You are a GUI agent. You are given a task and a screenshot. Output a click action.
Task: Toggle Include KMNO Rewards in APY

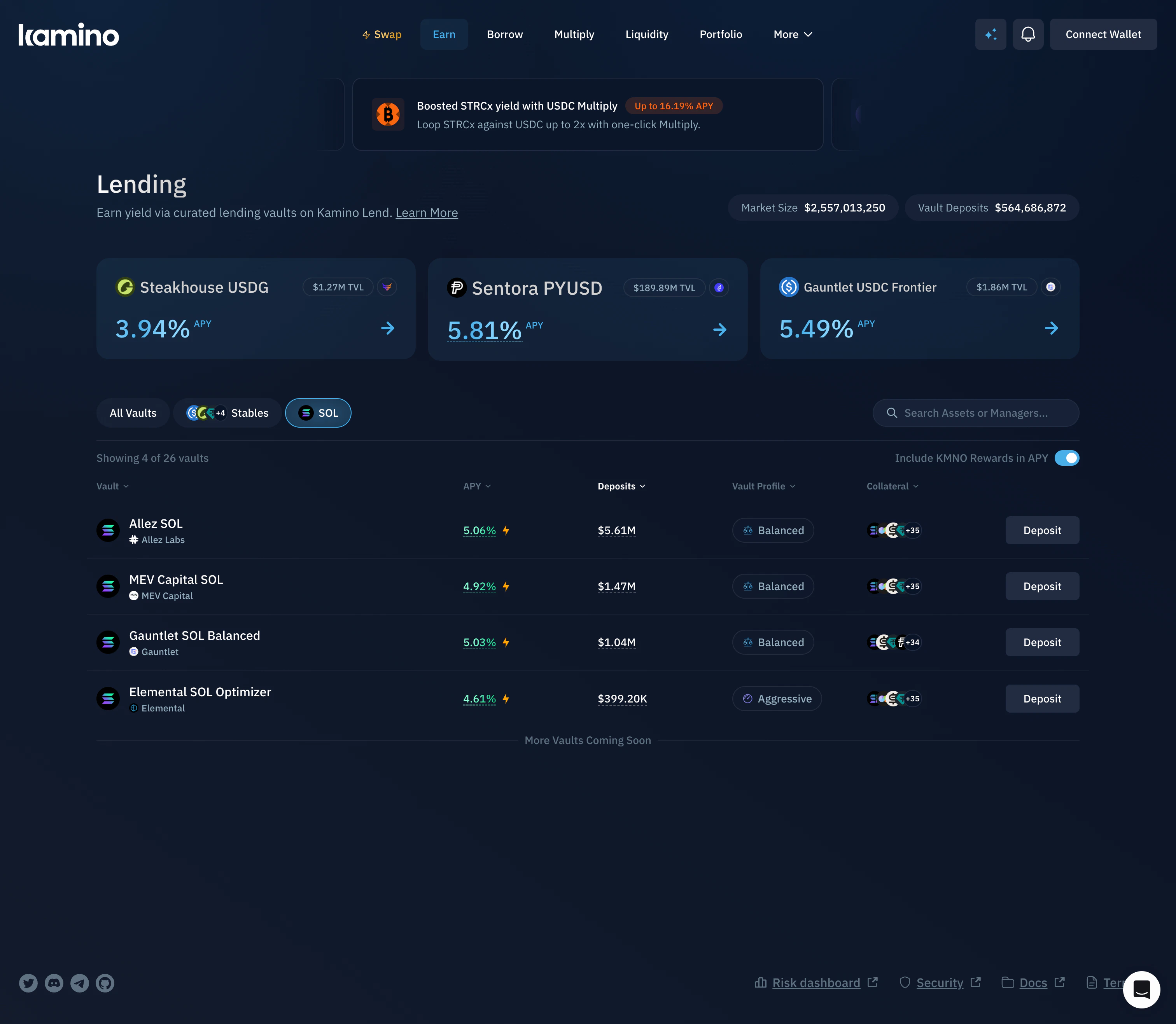tap(1067, 458)
